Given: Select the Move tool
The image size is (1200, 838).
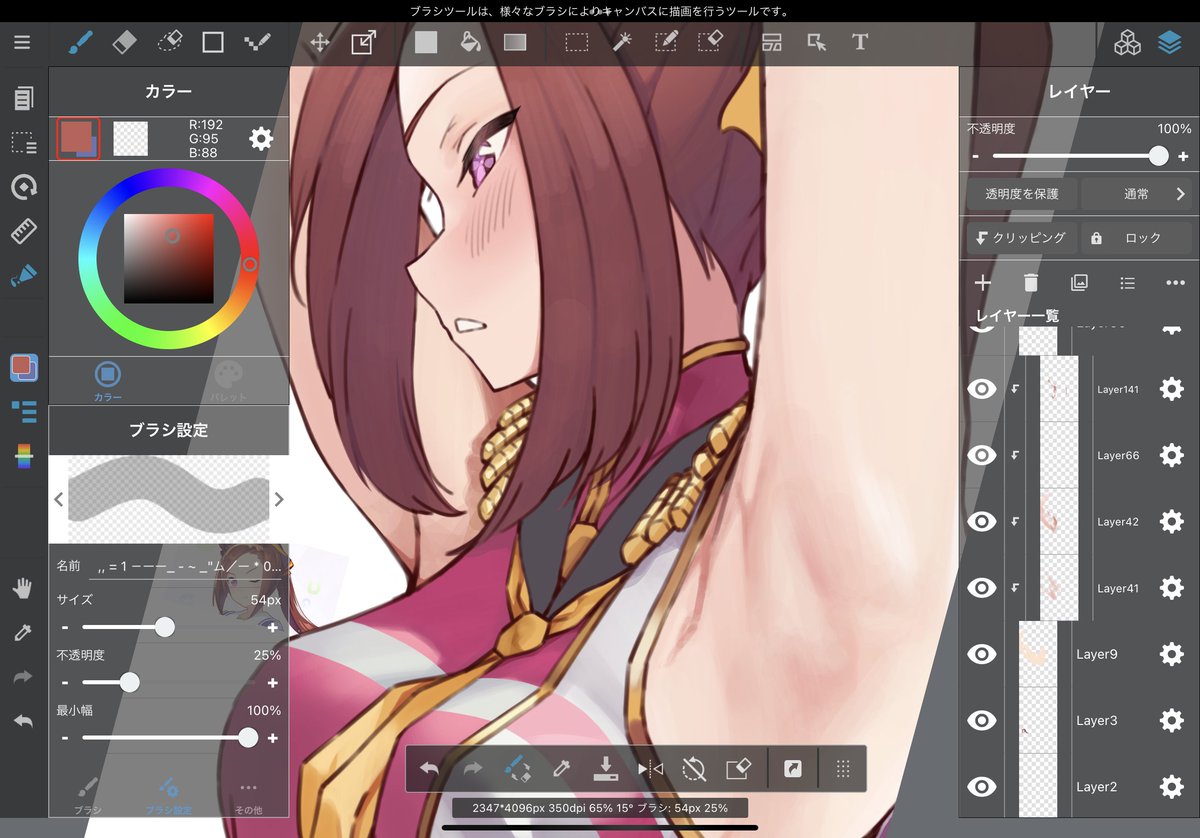Looking at the screenshot, I should (320, 42).
